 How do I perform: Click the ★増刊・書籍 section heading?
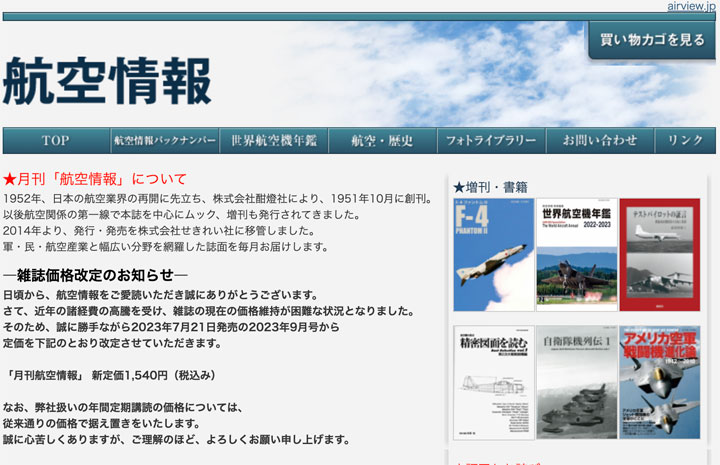(490, 186)
